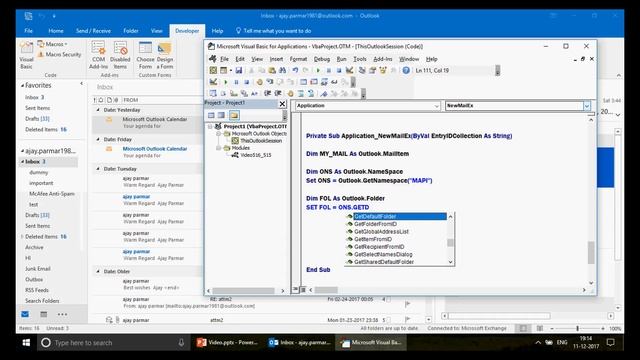The image size is (640, 360).
Task: Click View Microsoft Outlook icon in VBA toolbar
Action: (x=213, y=70)
